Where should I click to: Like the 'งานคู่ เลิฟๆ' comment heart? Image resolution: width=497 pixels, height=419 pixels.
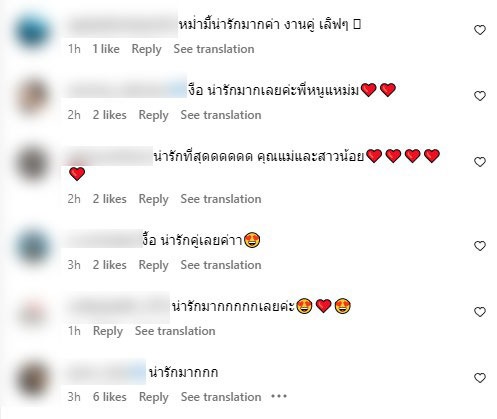coord(480,30)
